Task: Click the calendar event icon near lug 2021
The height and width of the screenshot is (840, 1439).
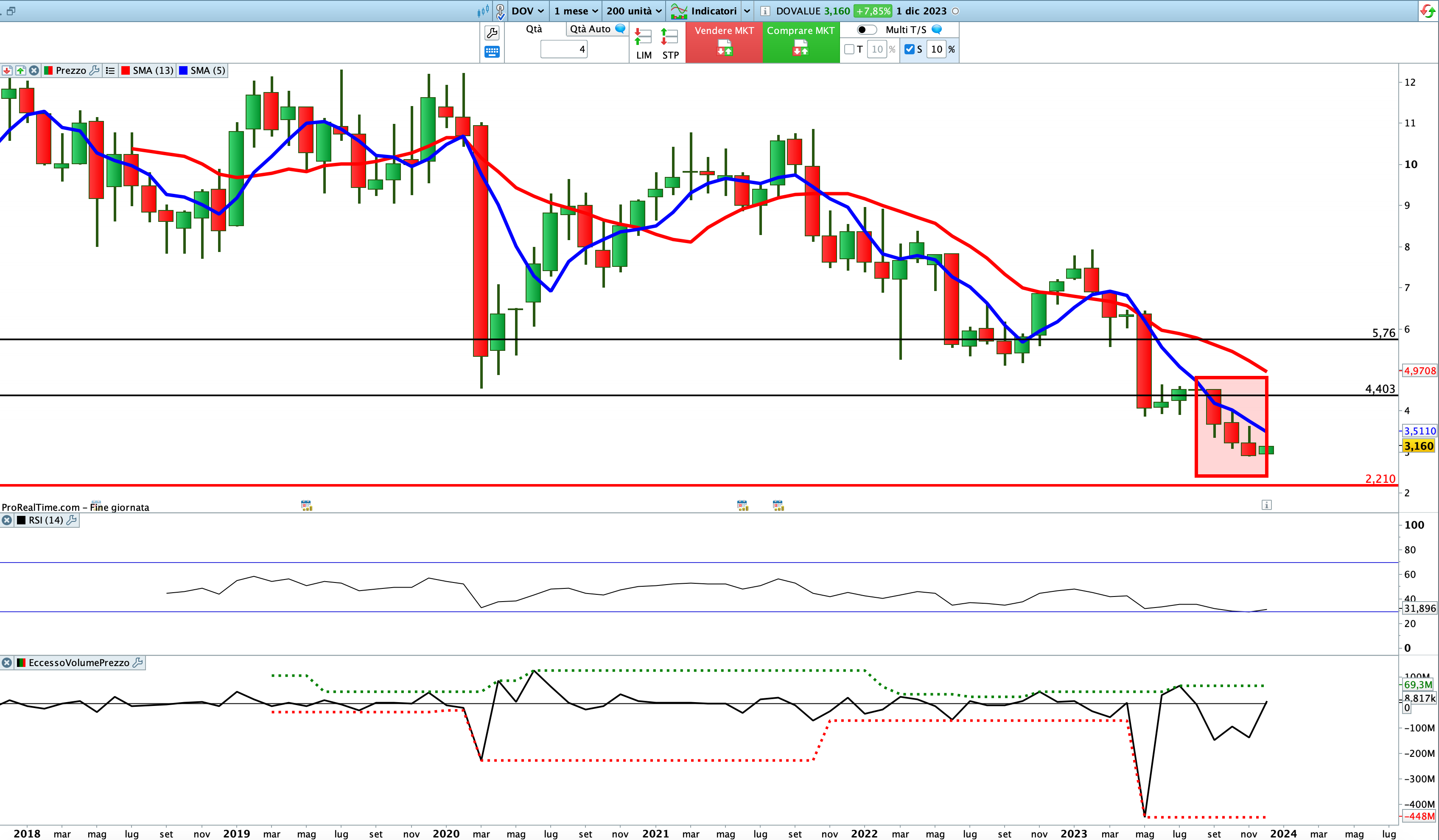Action: (x=742, y=505)
